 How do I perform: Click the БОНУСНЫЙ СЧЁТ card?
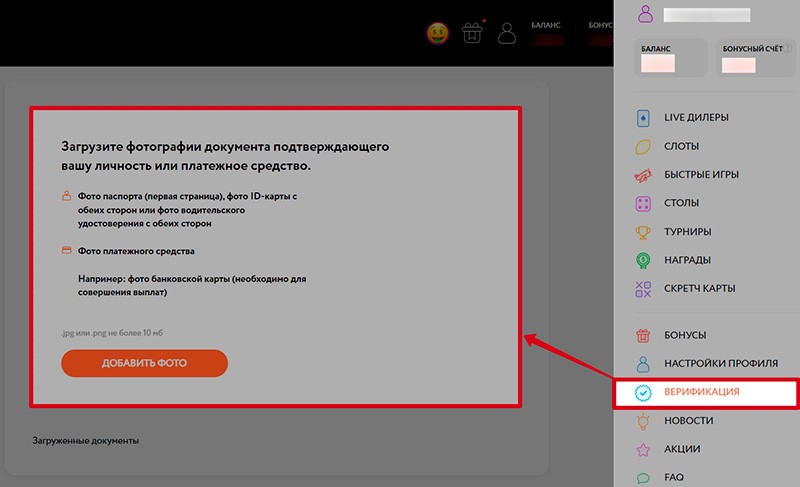point(757,58)
